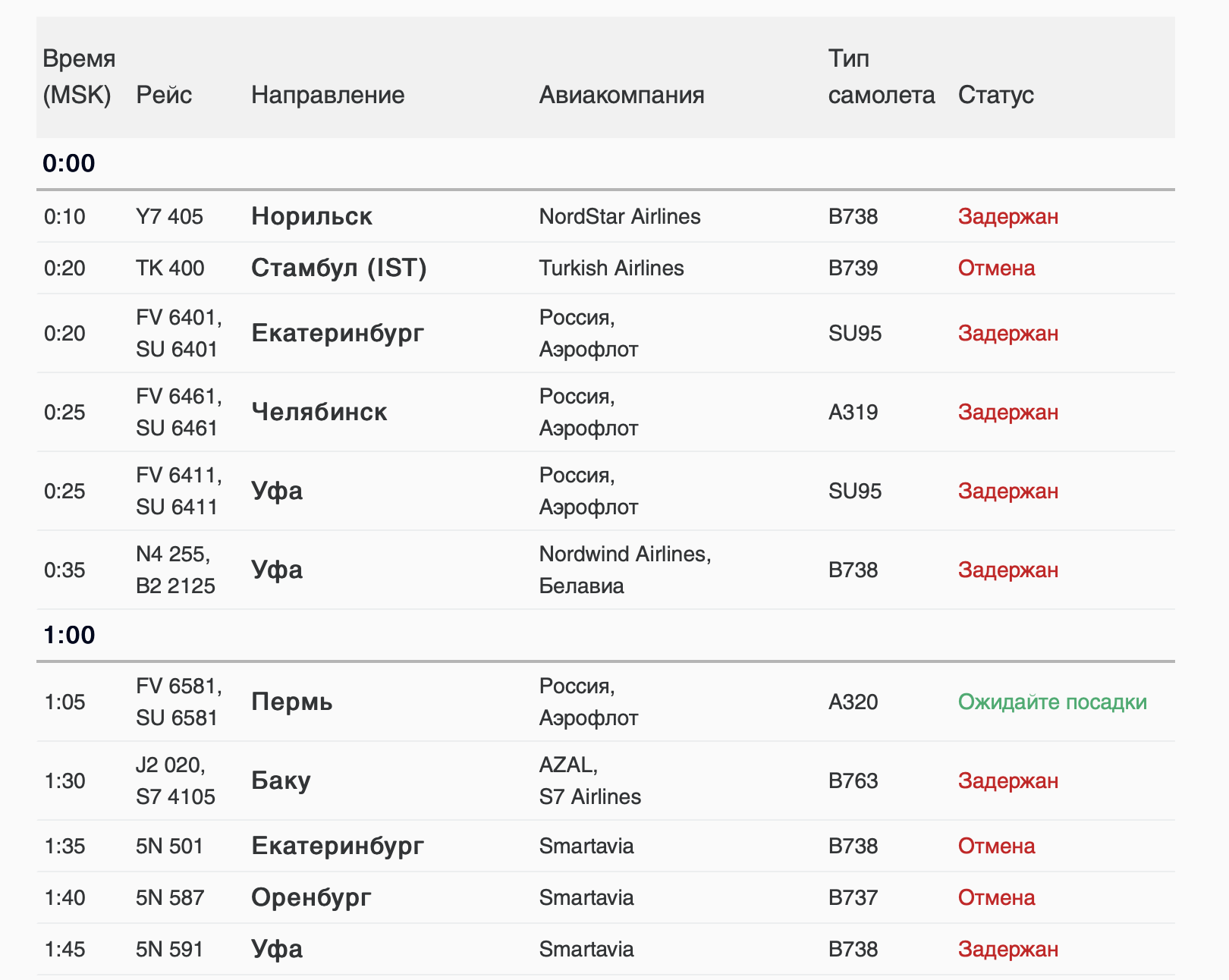The height and width of the screenshot is (980, 1229).
Task: Select Екатеринбург flight FV 6401
Action: [x=338, y=334]
